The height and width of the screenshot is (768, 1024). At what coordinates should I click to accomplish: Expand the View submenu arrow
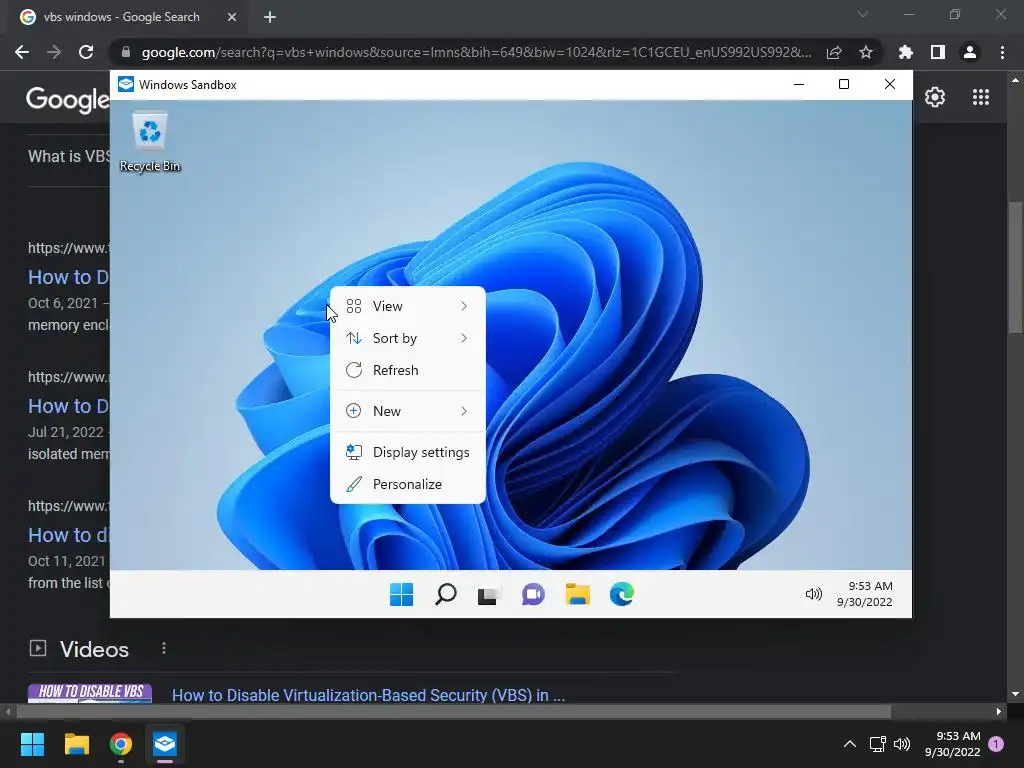(x=464, y=306)
